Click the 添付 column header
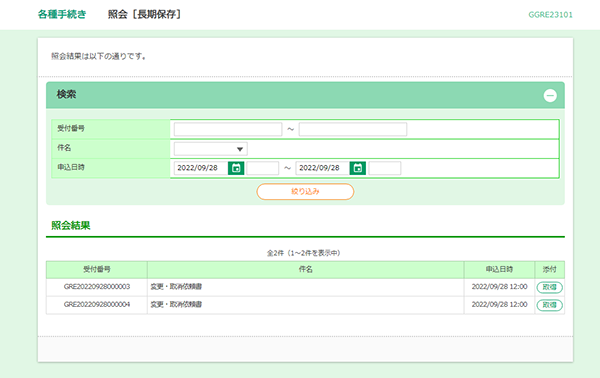The height and width of the screenshot is (378, 600). [x=549, y=269]
